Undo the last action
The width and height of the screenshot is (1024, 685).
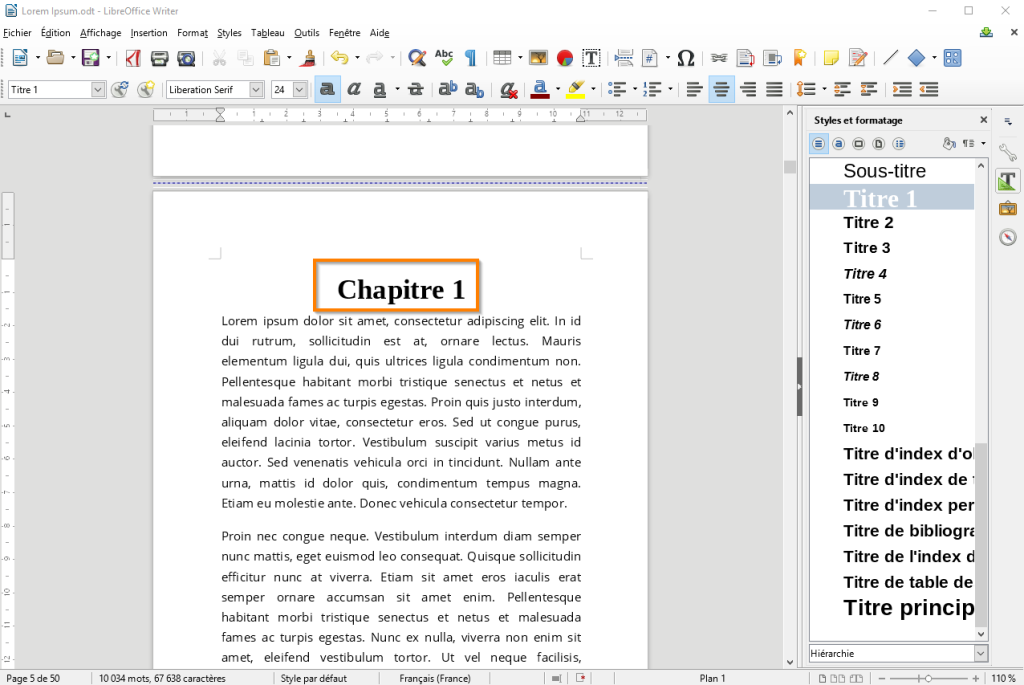(x=340, y=58)
